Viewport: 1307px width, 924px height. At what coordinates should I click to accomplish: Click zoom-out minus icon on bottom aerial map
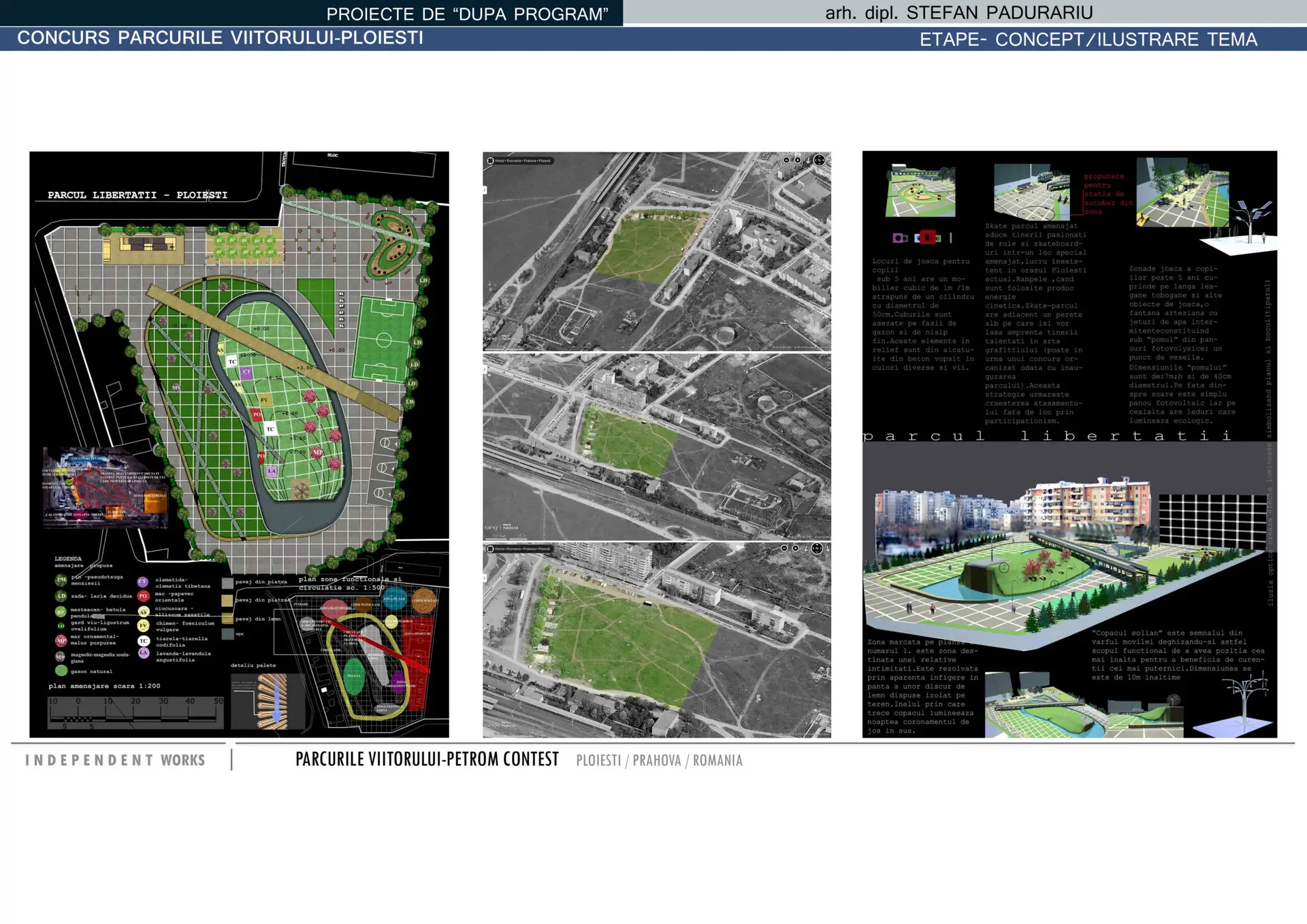[x=784, y=548]
